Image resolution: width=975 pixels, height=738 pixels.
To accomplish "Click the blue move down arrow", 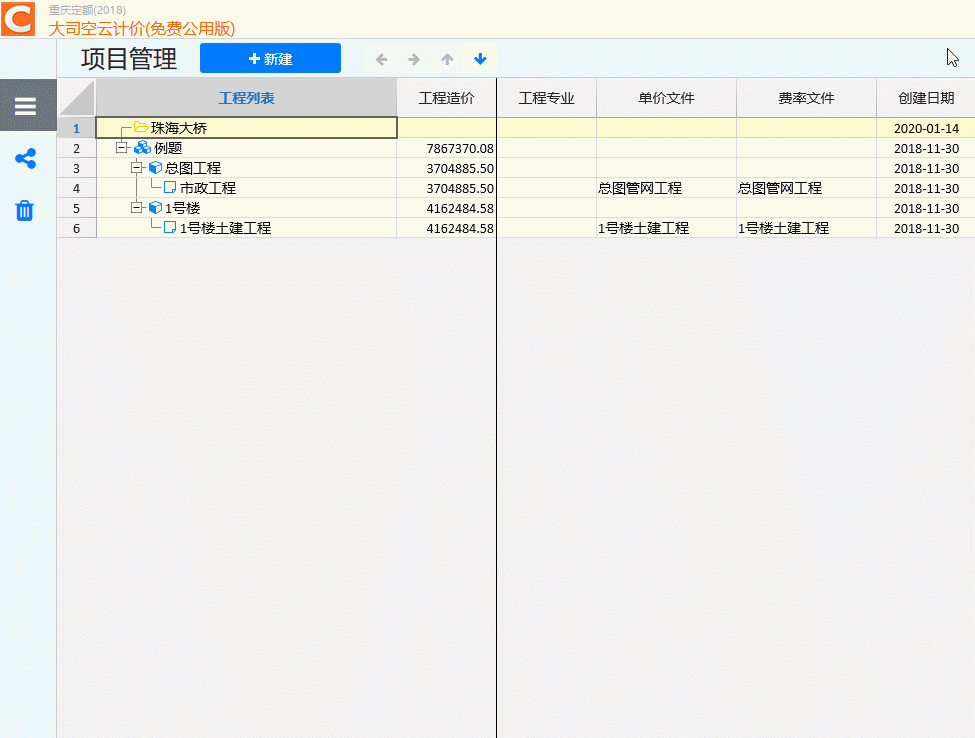I will [480, 59].
